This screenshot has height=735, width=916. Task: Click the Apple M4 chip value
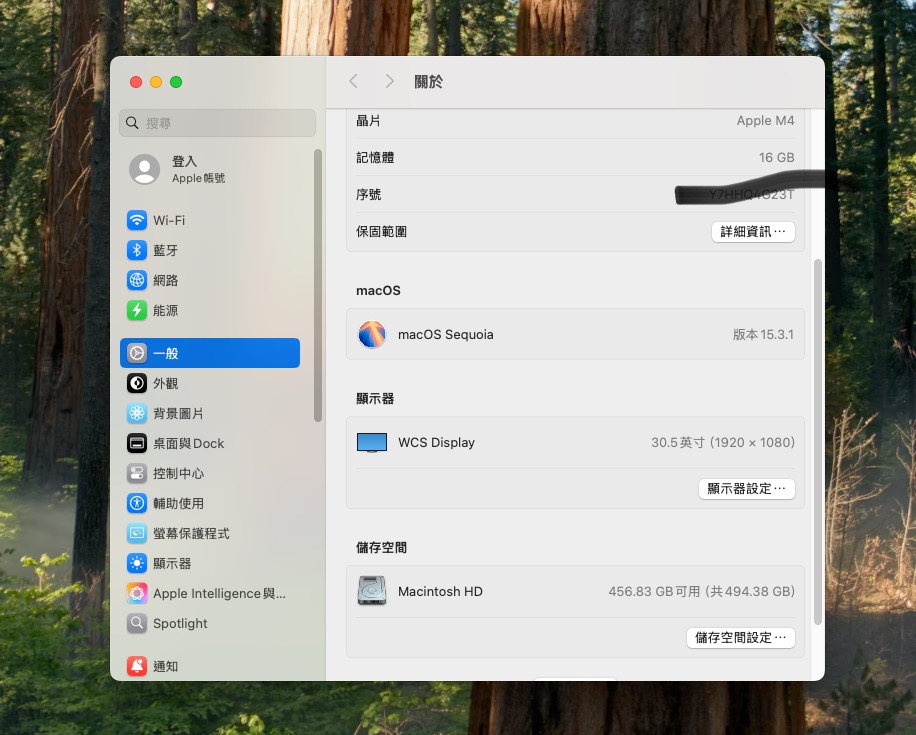pyautogui.click(x=765, y=120)
